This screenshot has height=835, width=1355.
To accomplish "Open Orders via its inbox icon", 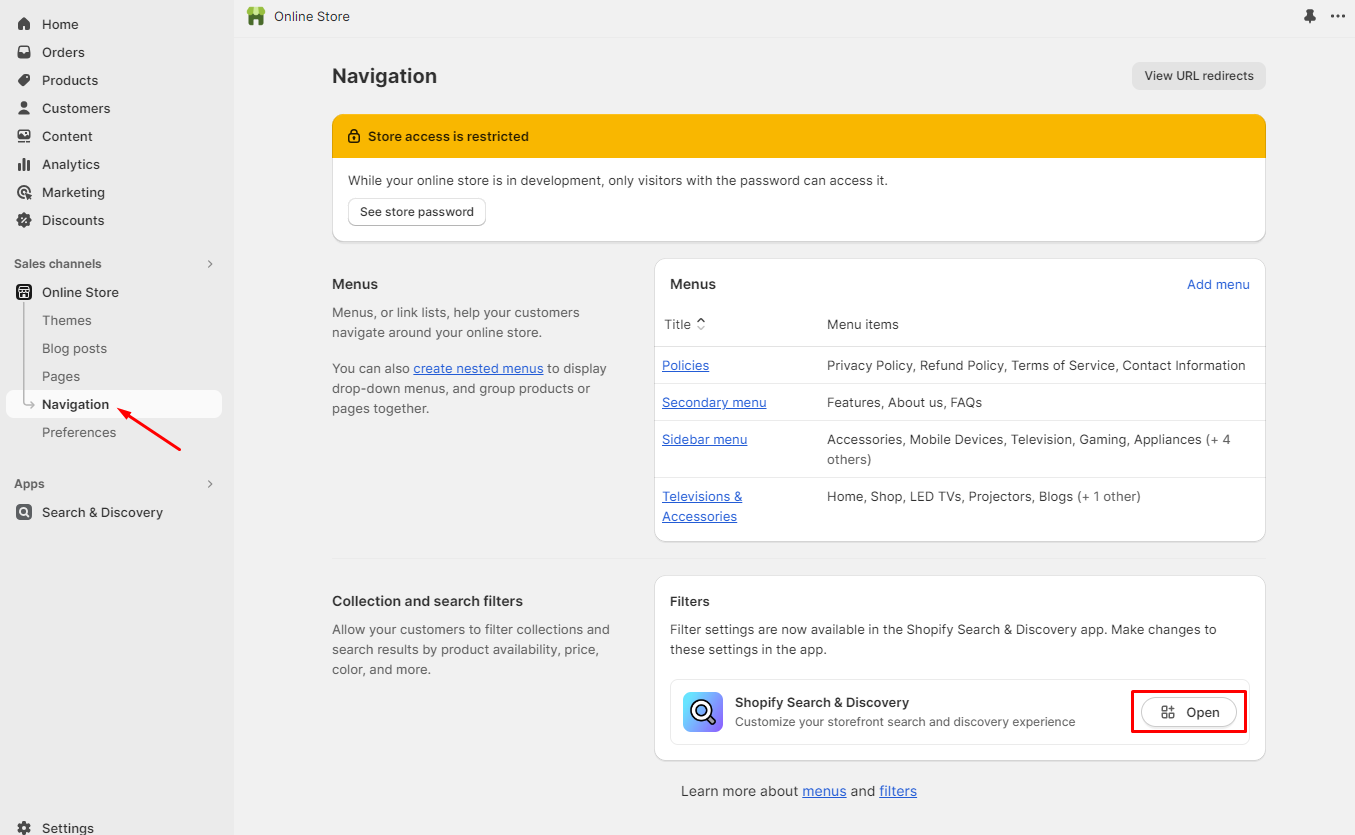I will [x=24, y=52].
